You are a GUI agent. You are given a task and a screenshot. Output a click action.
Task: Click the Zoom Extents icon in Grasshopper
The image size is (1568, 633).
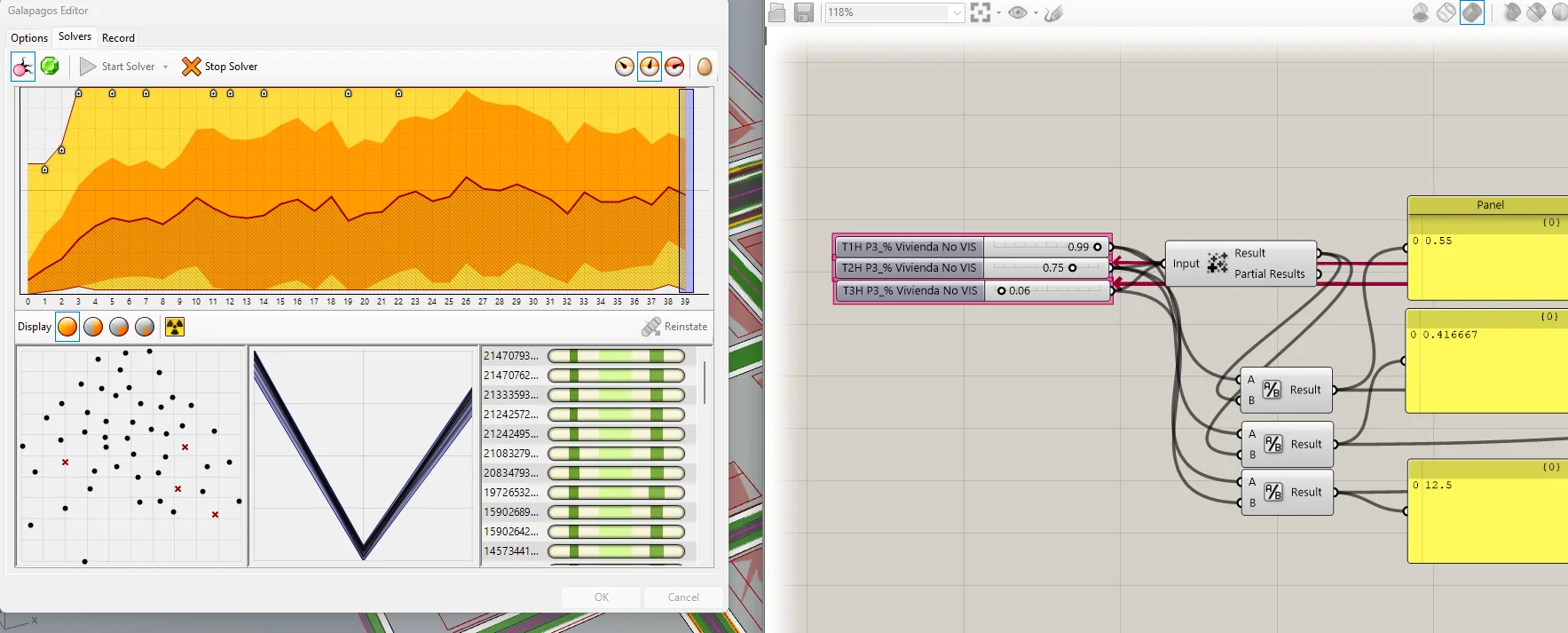(981, 12)
